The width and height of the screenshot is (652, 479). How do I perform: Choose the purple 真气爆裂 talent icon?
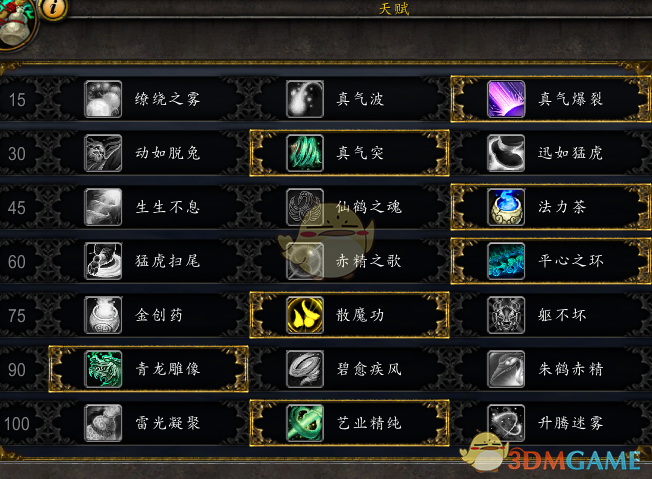click(x=506, y=99)
